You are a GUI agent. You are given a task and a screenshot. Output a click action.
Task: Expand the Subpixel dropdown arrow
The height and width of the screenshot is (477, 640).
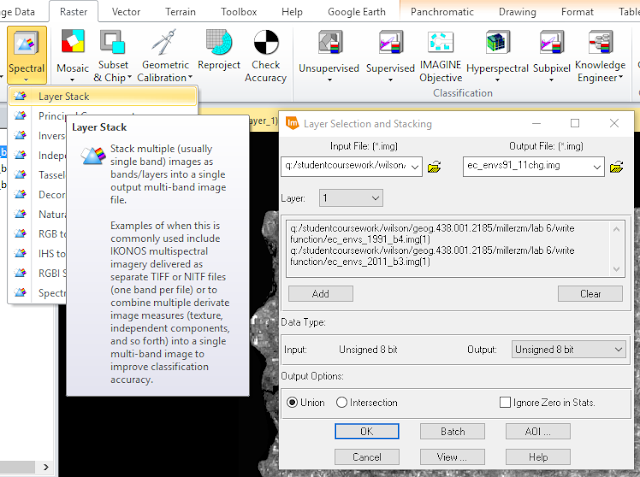(551, 80)
